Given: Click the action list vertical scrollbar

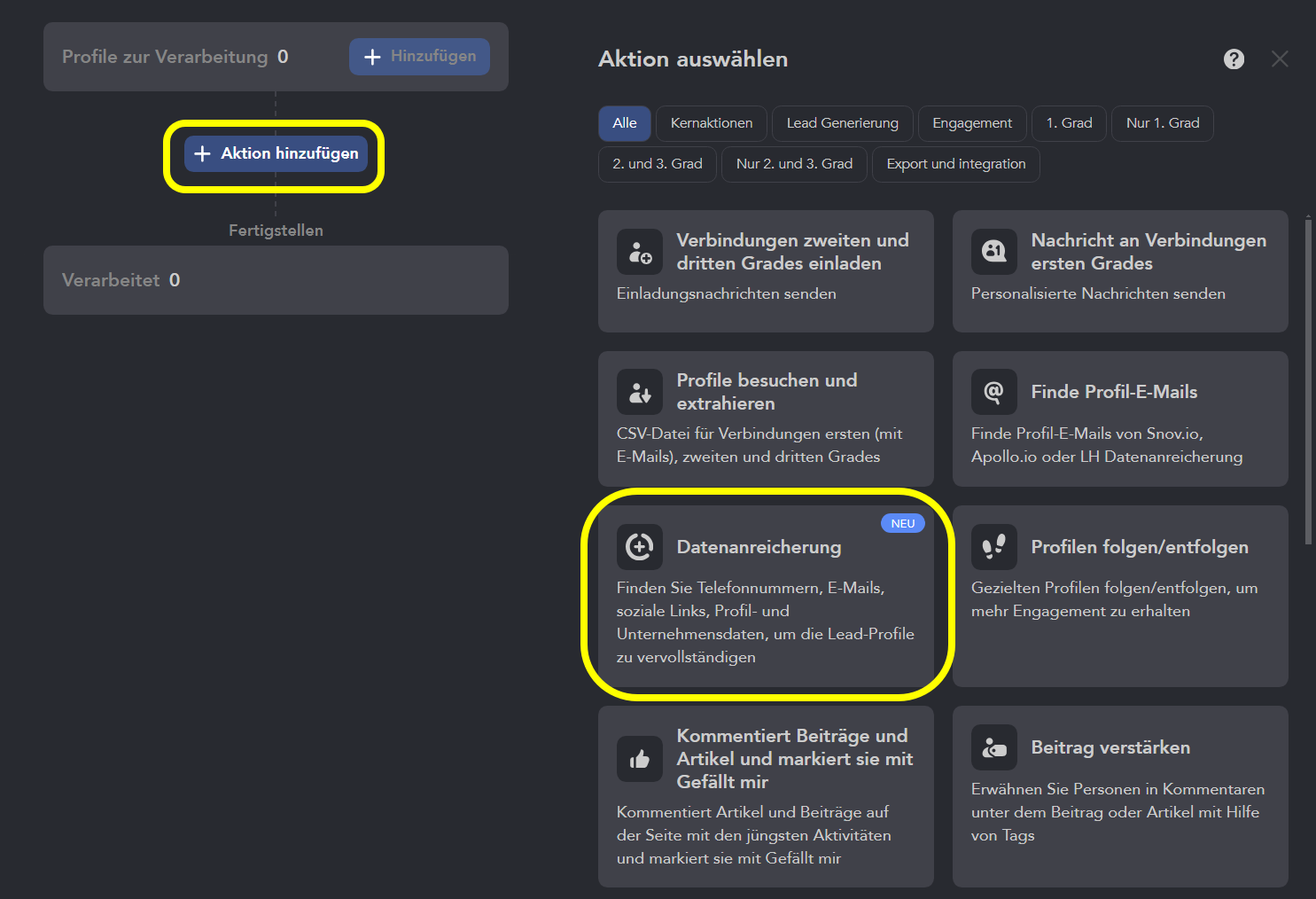Looking at the screenshot, I should coord(1308,381).
